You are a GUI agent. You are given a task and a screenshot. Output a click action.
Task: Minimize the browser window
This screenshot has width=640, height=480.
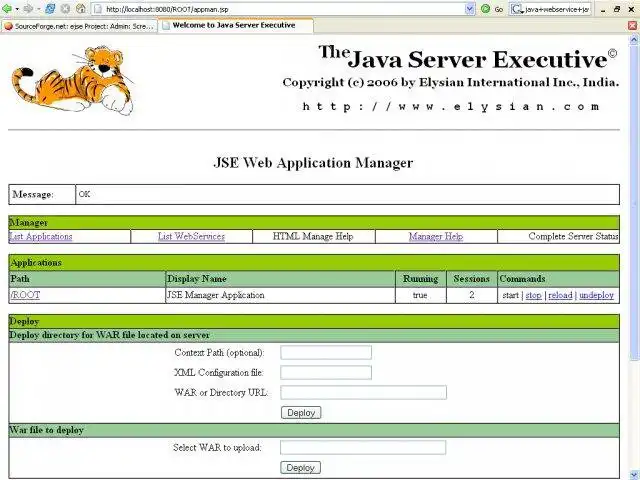(603, 9)
